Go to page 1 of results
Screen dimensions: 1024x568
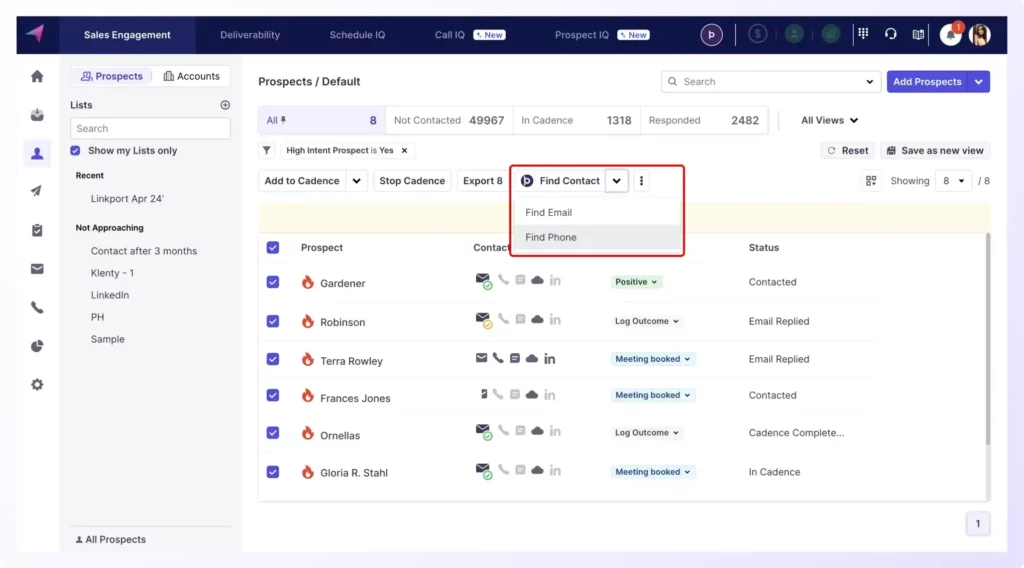click(x=978, y=524)
